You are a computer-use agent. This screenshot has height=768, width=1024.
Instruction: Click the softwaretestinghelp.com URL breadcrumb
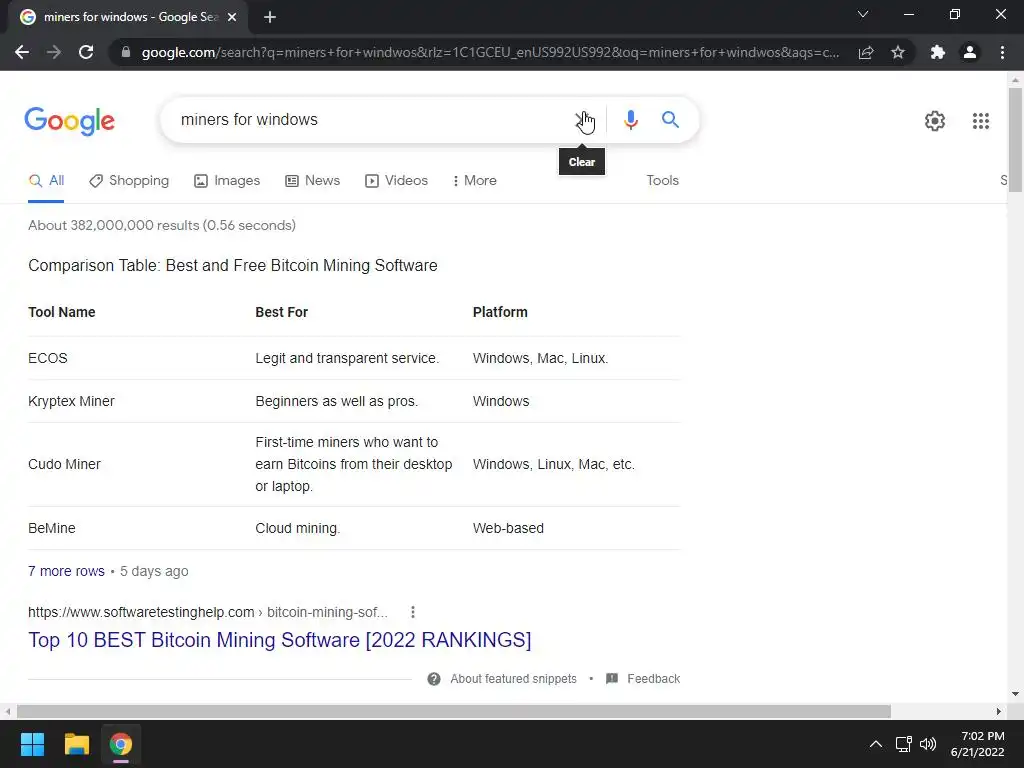[208, 613]
